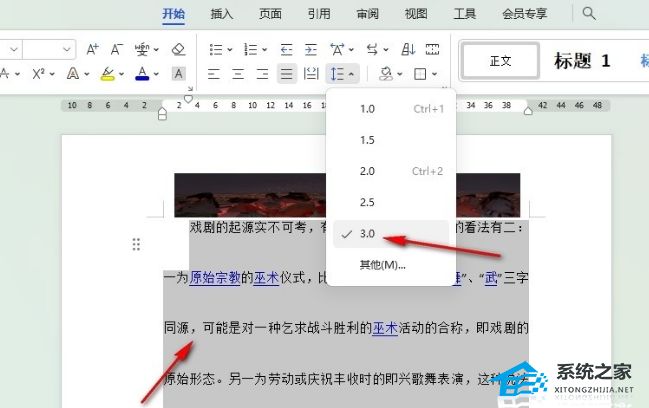This screenshot has height=408, width=649.
Task: Click the text direction/line break arrows icon
Action: (372, 50)
